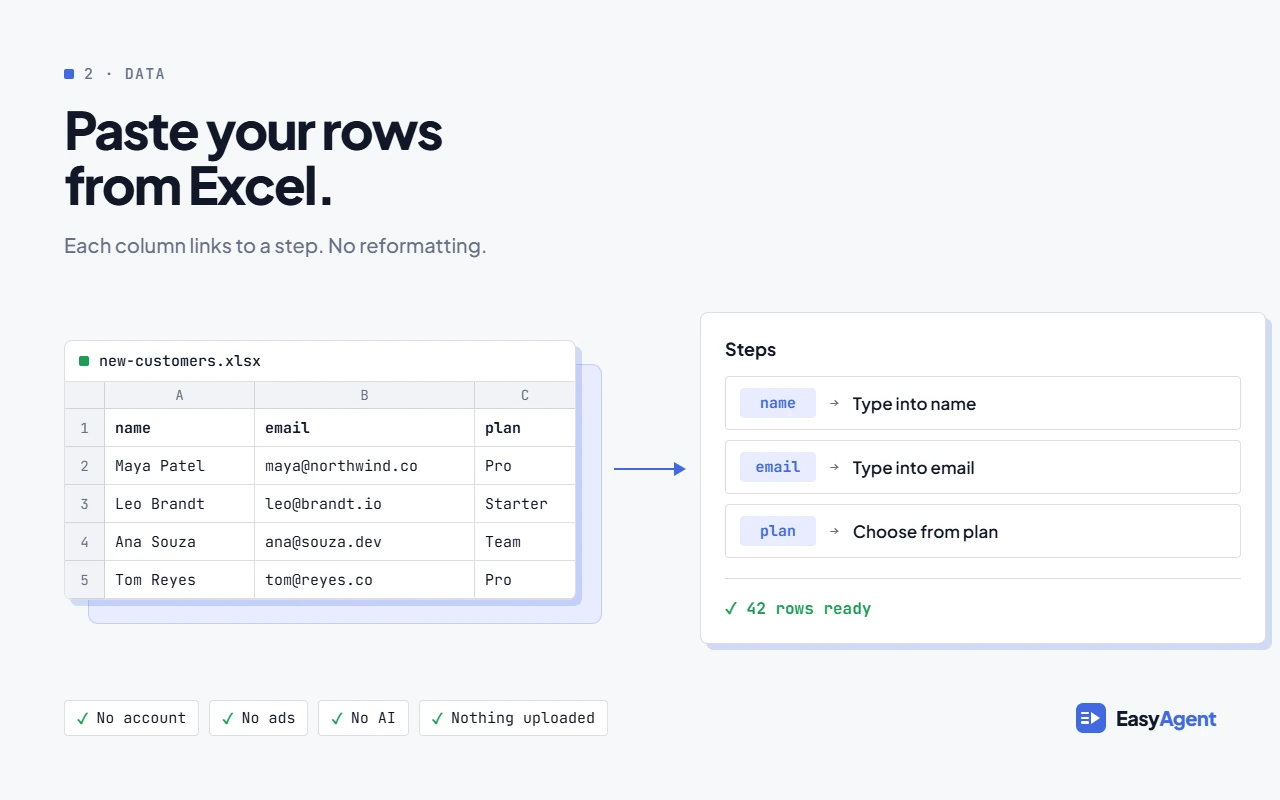Click the 'Starter' plan cell
This screenshot has height=800, width=1280.
tap(525, 504)
